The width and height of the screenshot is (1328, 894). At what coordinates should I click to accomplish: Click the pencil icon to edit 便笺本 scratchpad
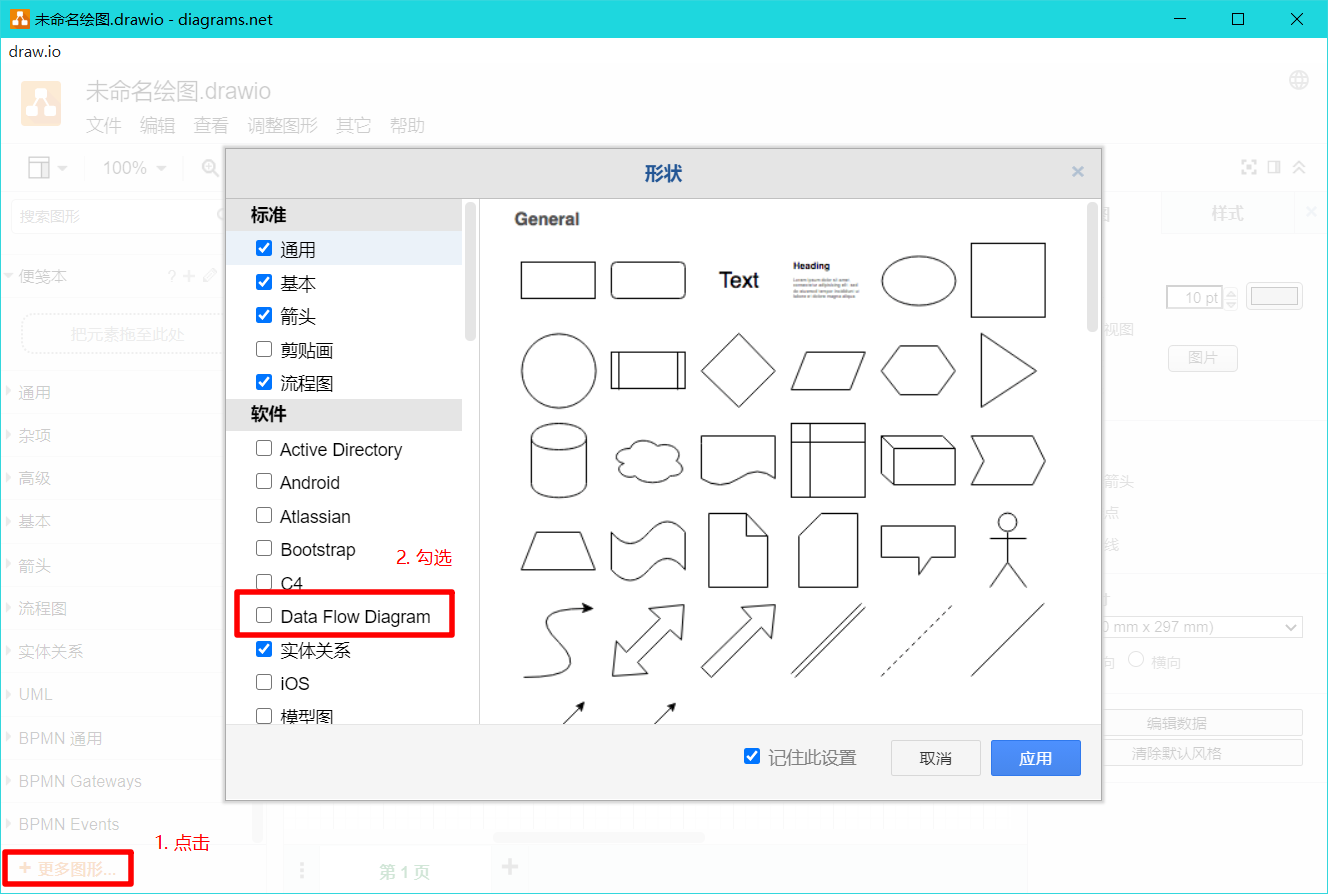pos(212,278)
